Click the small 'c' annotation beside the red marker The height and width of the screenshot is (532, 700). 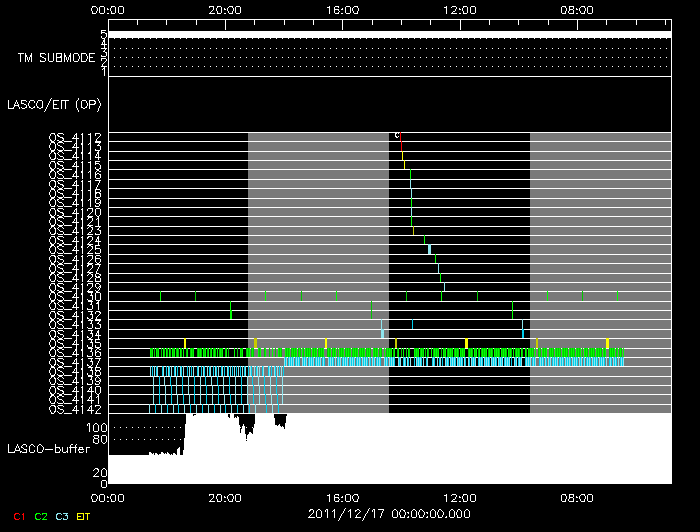pyautogui.click(x=397, y=135)
